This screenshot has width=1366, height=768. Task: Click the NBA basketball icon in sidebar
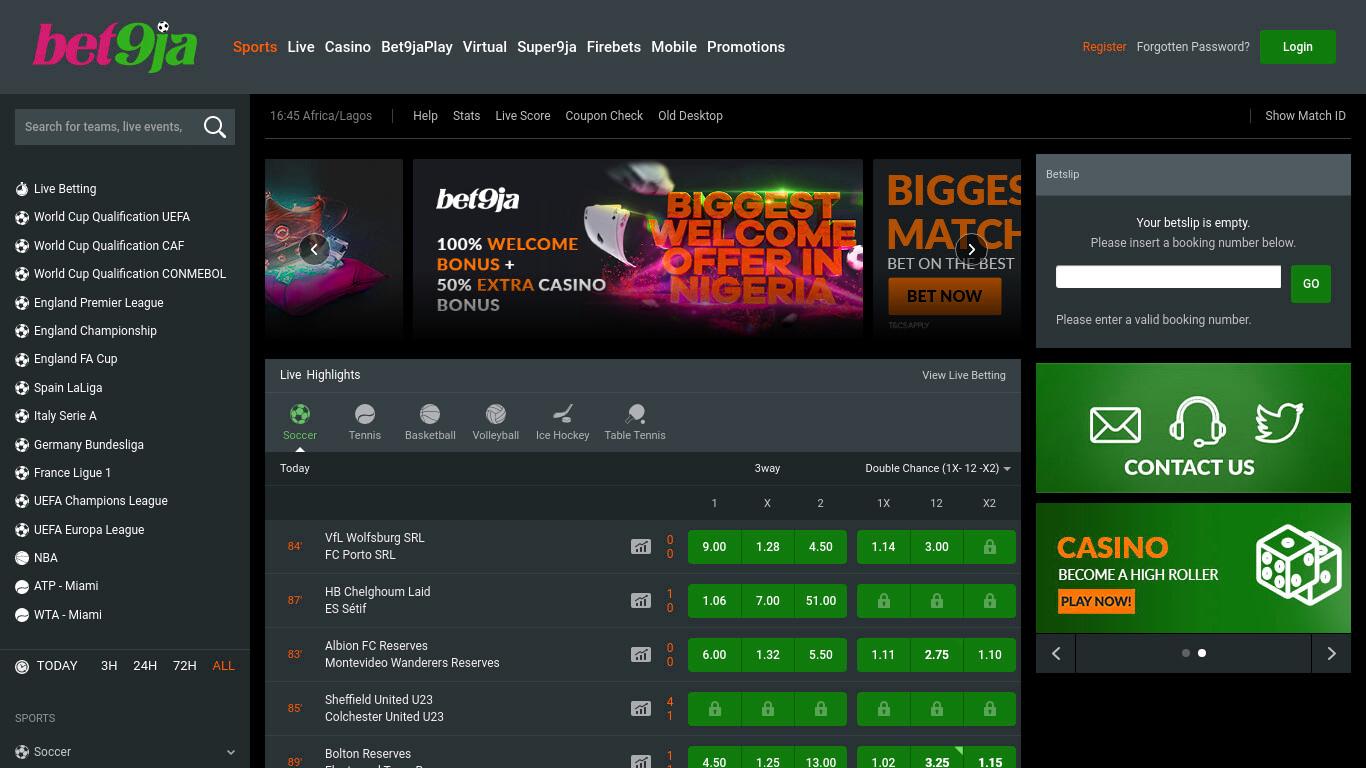pyautogui.click(x=22, y=558)
